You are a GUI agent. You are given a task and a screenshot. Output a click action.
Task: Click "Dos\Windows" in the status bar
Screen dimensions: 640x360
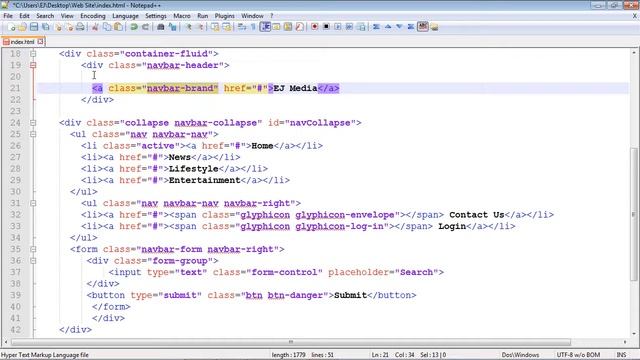coord(520,355)
